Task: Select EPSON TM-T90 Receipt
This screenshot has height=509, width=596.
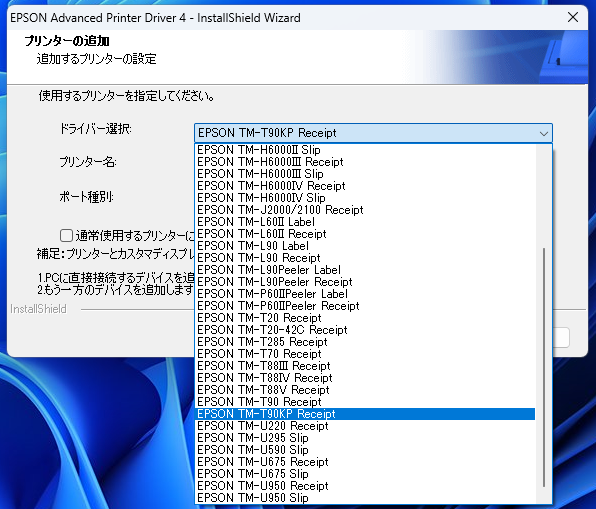Action: [365, 402]
